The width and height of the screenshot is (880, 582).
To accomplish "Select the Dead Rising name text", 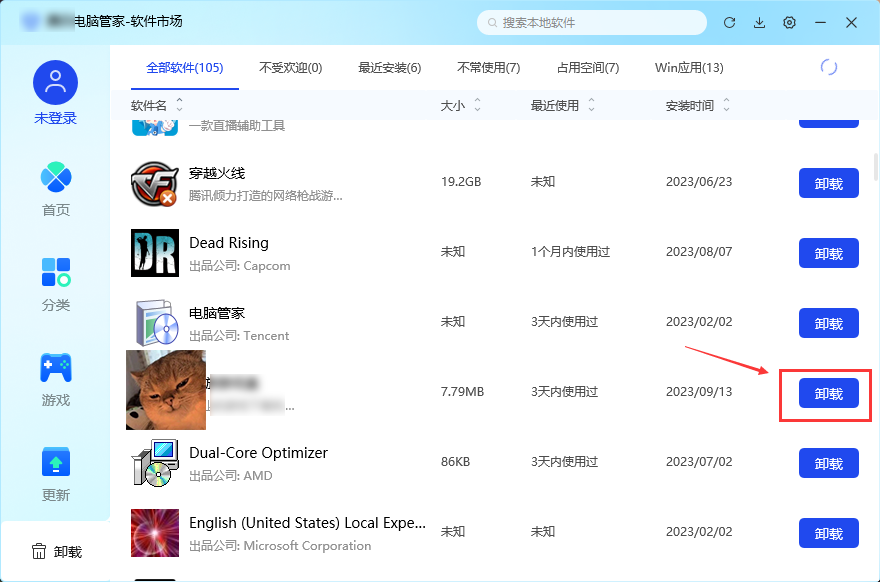I will (229, 243).
